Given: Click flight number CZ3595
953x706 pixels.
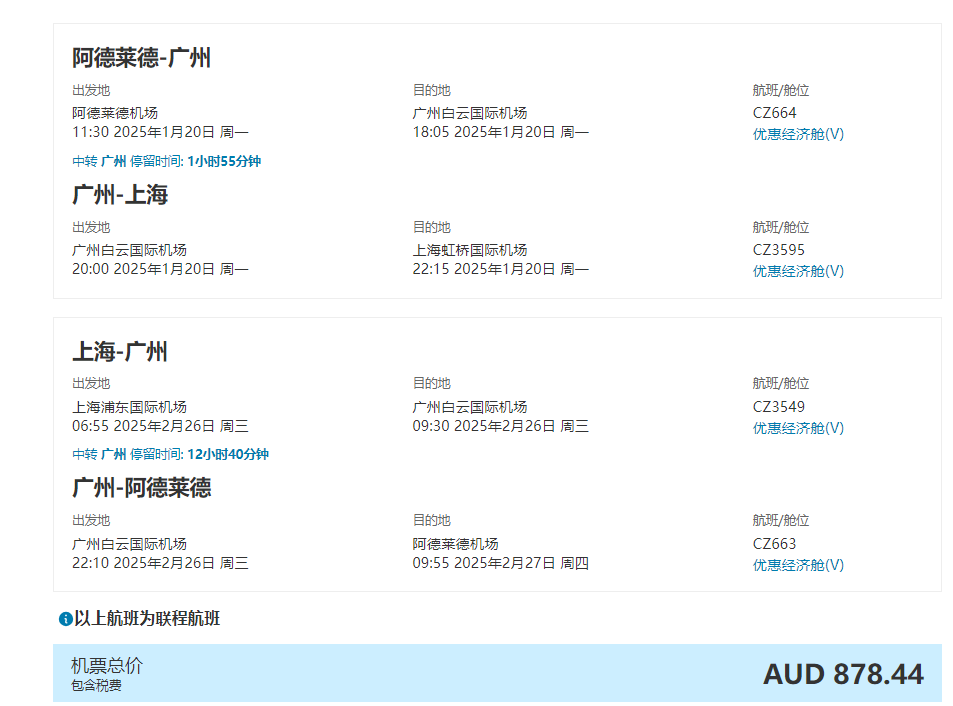Looking at the screenshot, I should click(778, 250).
